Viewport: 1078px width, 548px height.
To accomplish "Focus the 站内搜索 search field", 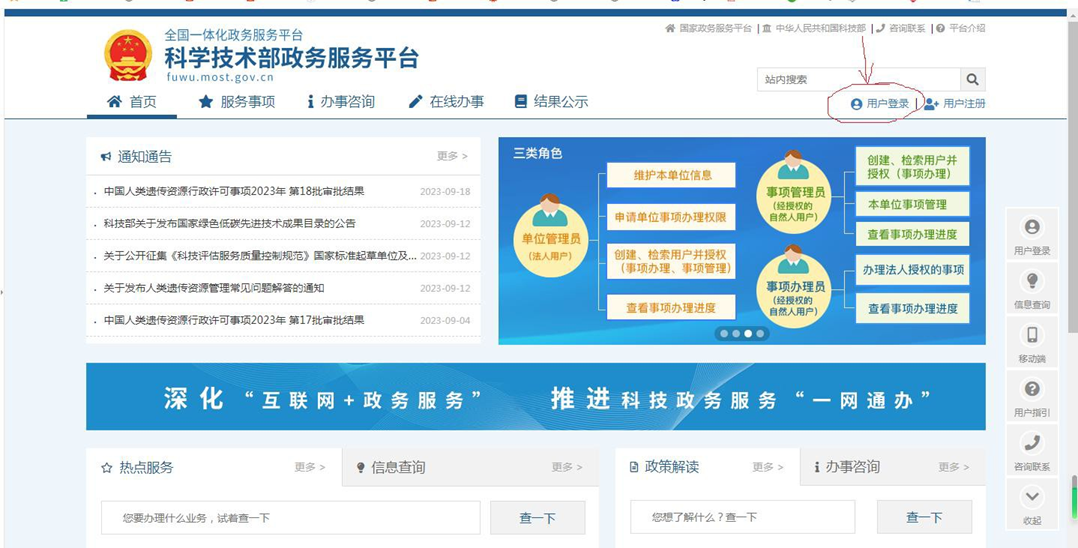I will coord(859,80).
